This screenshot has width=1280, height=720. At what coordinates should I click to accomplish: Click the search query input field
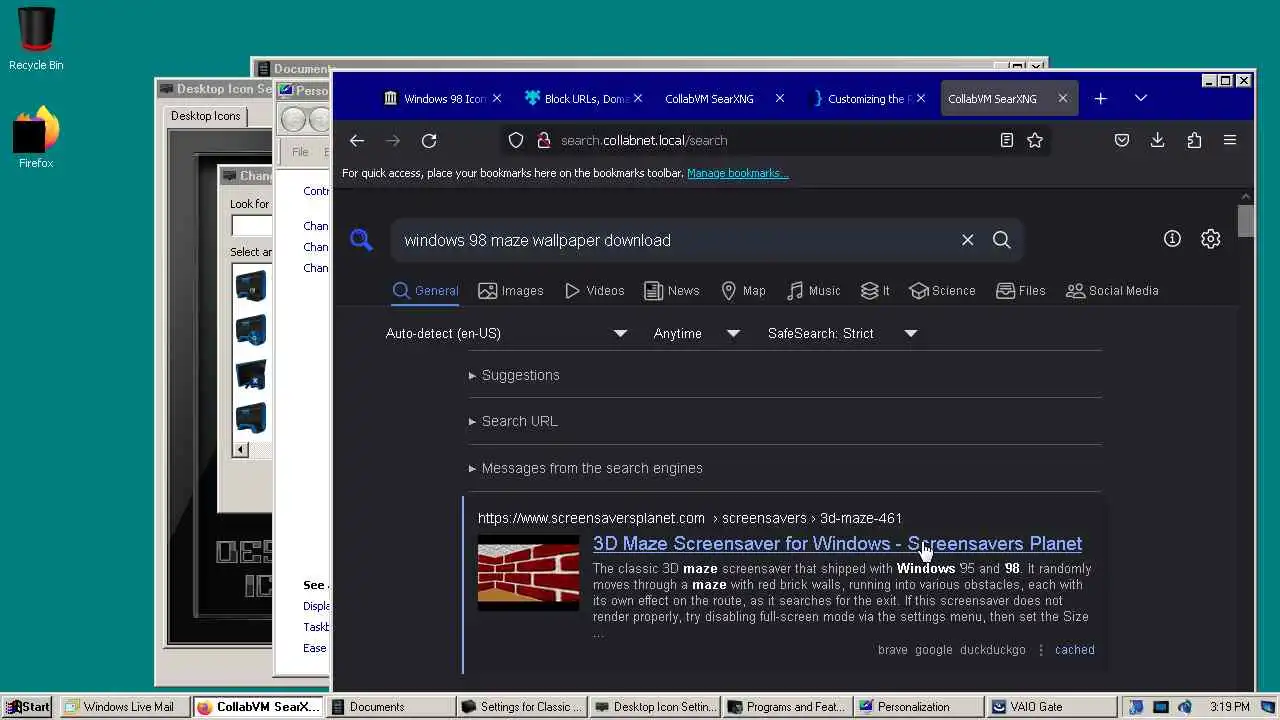point(675,240)
